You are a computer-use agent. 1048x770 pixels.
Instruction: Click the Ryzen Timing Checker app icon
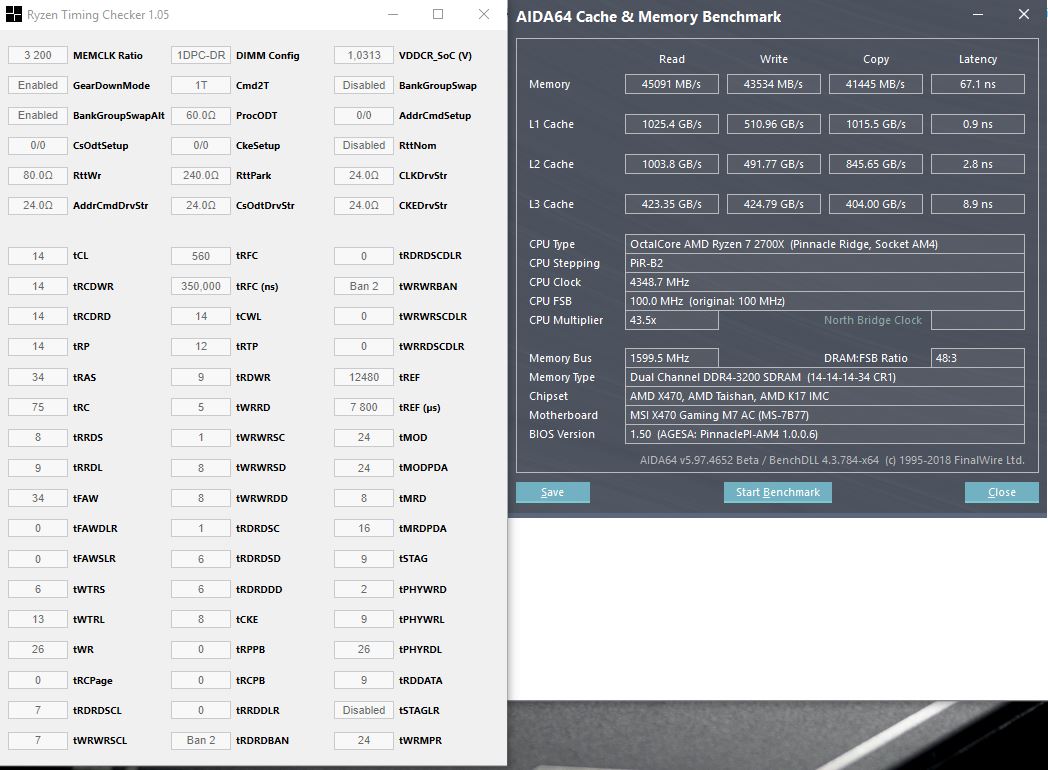point(13,14)
